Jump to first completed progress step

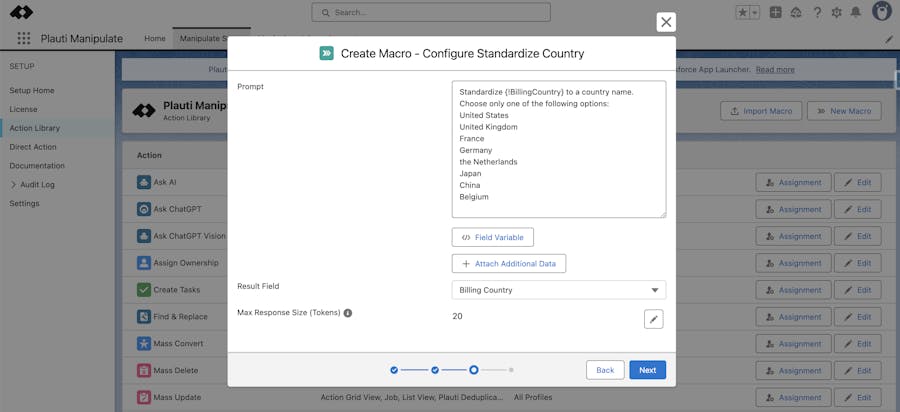(394, 370)
